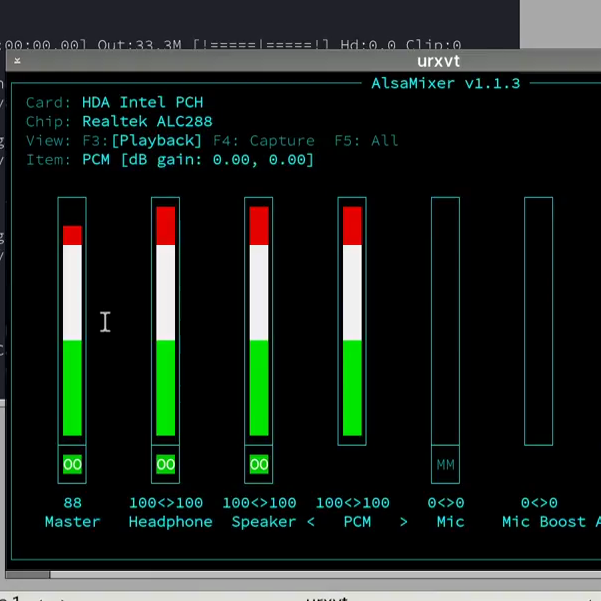This screenshot has width=601, height=601.
Task: Click the PCM volume bar
Action: pyautogui.click(x=352, y=320)
